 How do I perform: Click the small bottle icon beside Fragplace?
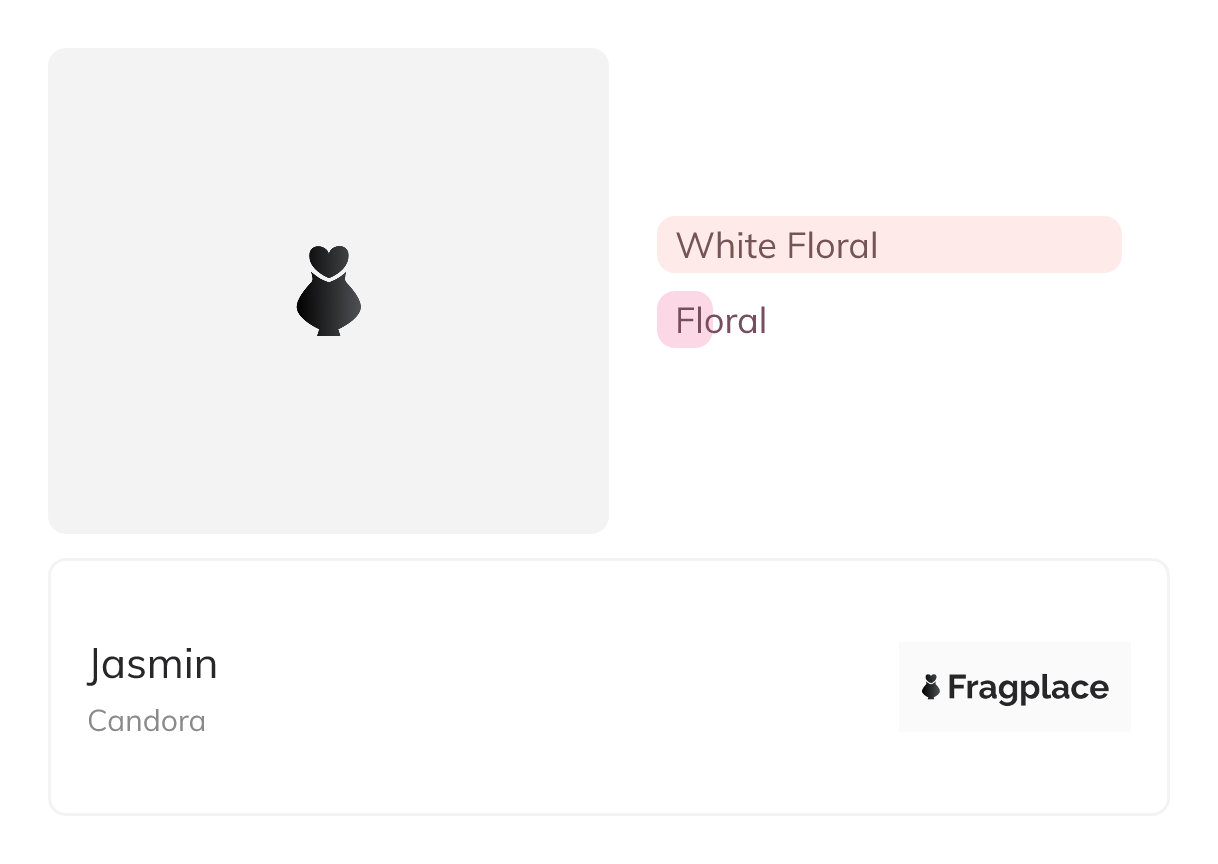tap(931, 687)
